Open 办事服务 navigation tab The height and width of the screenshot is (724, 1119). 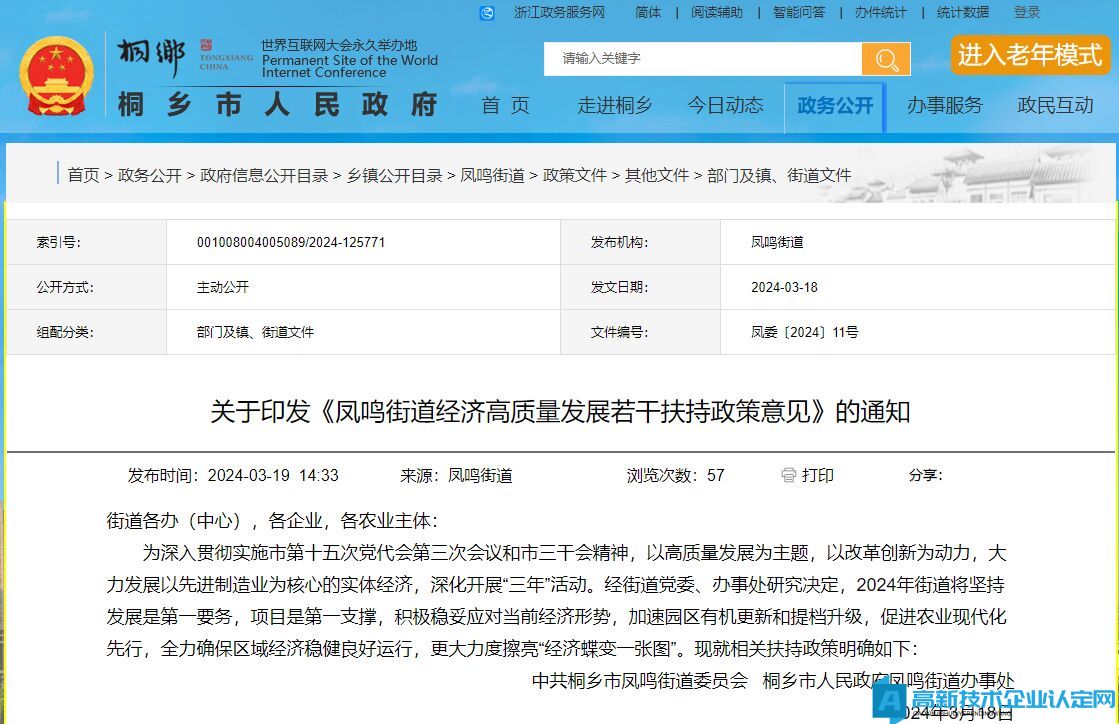click(x=945, y=106)
